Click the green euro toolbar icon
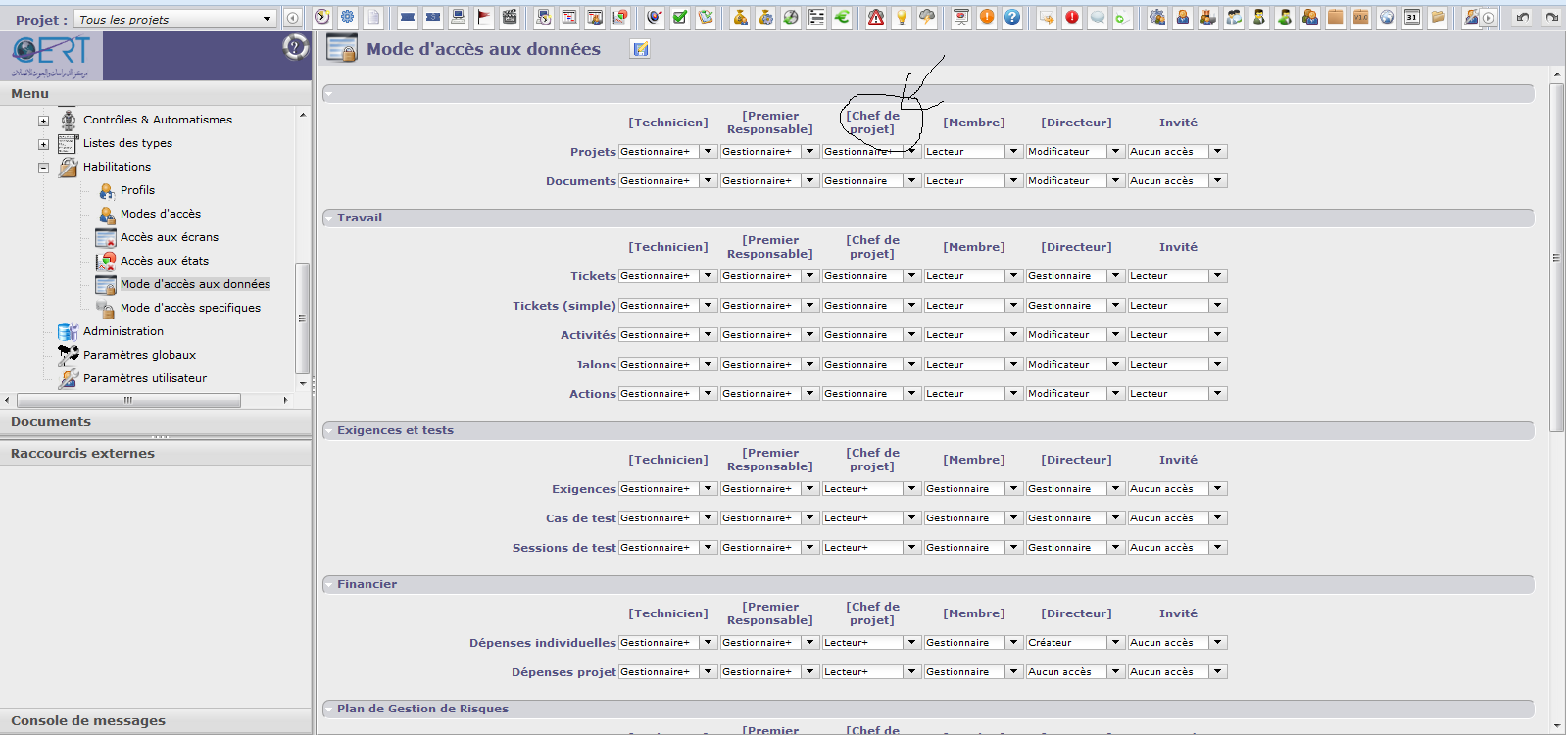 click(x=842, y=18)
